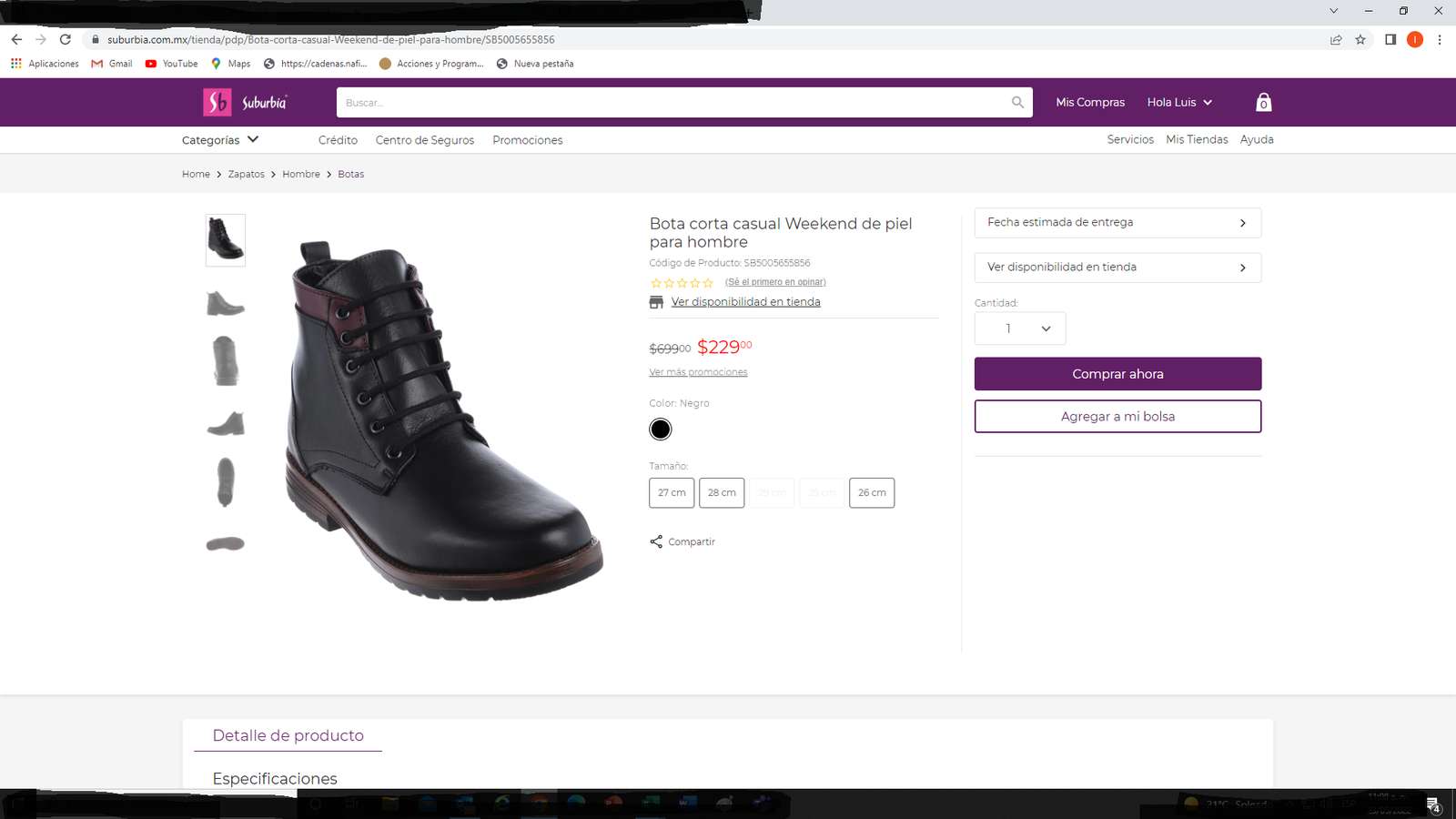Open Promociones
1456x819 pixels.
[x=528, y=140]
